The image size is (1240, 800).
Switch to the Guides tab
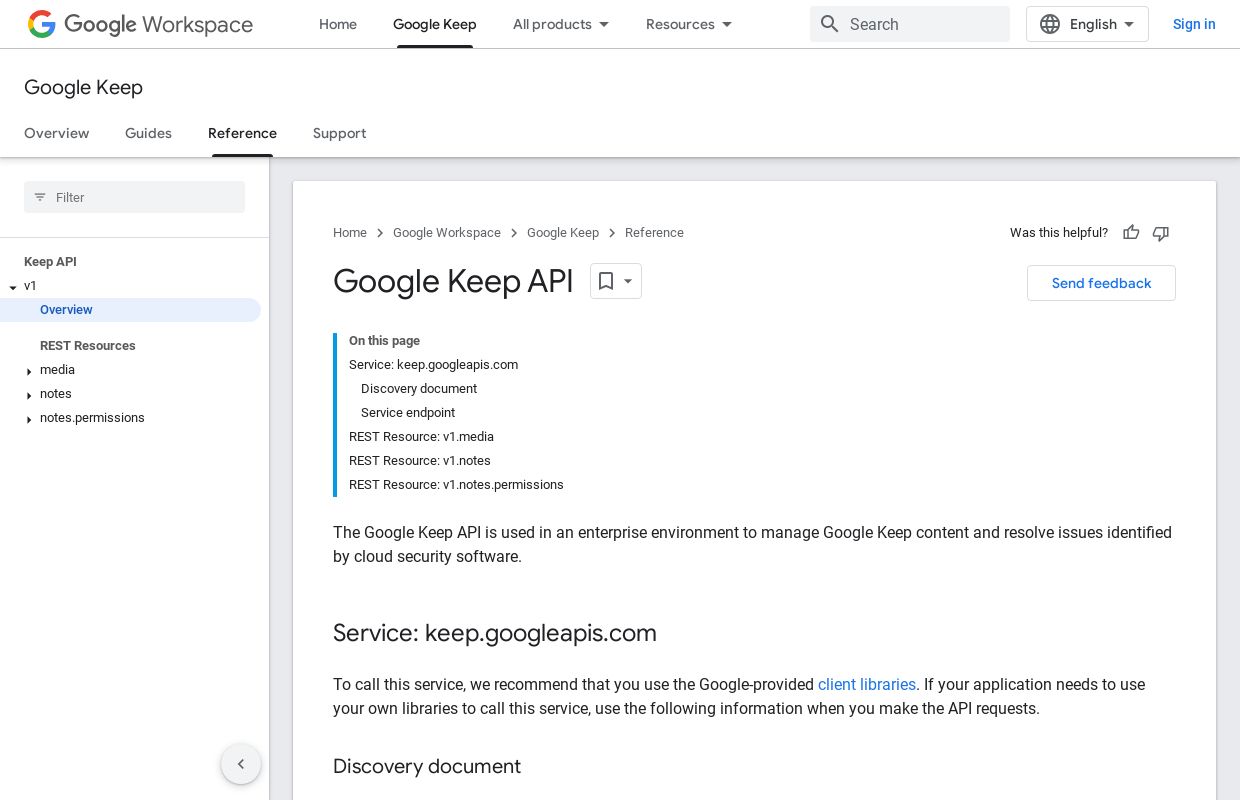click(x=148, y=133)
